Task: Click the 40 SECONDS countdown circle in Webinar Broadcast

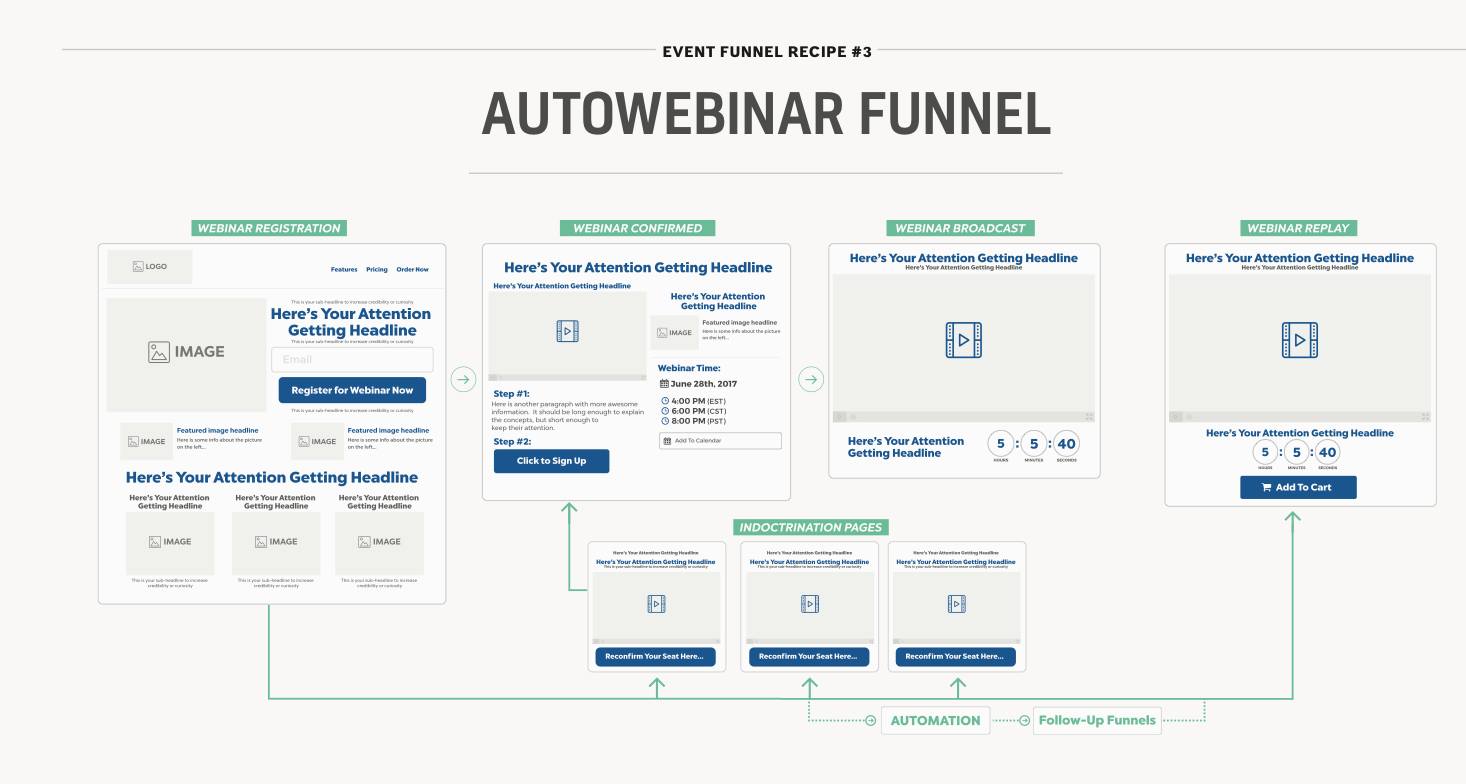Action: point(1066,443)
